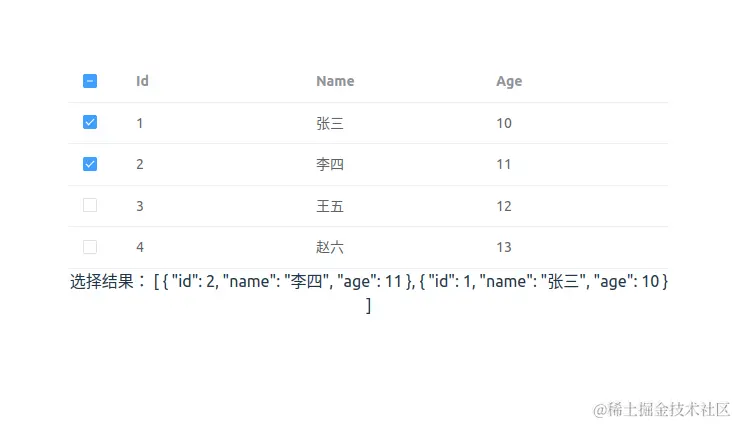Click the name cell 王五
Screen dimensions: 736x424
pyautogui.click(x=330, y=206)
